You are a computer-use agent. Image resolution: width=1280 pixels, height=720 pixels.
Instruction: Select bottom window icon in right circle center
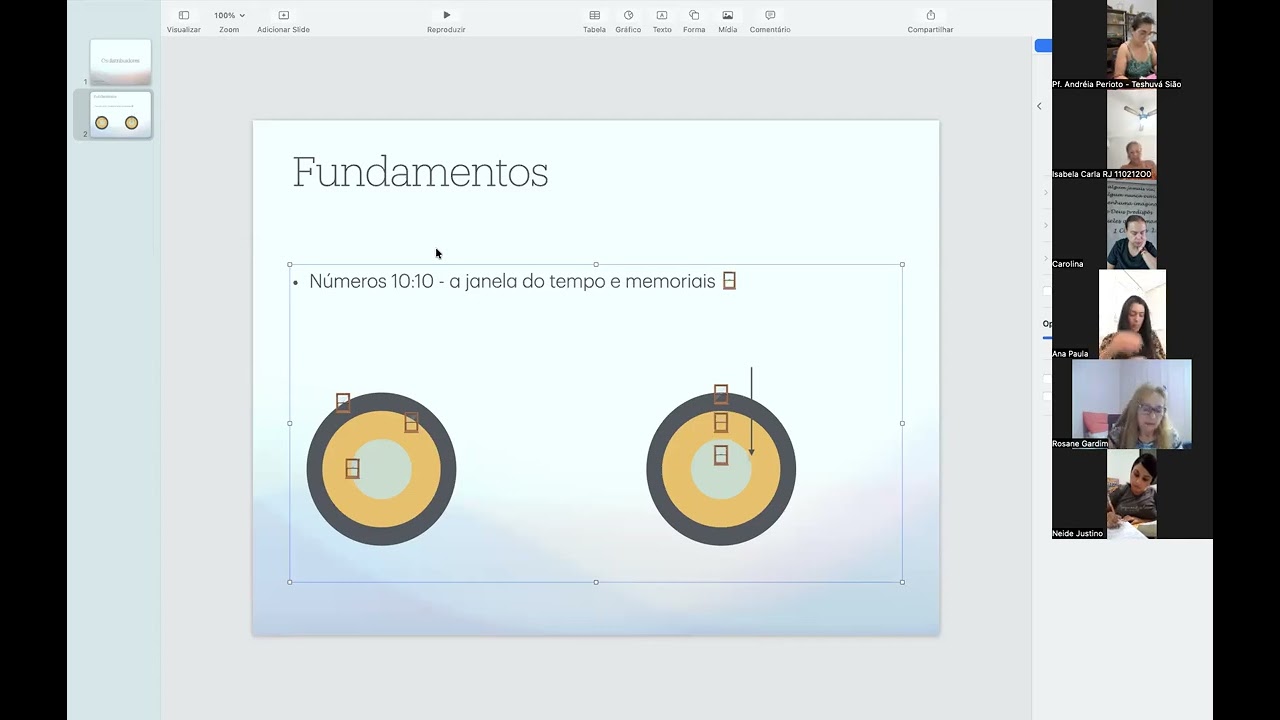721,455
